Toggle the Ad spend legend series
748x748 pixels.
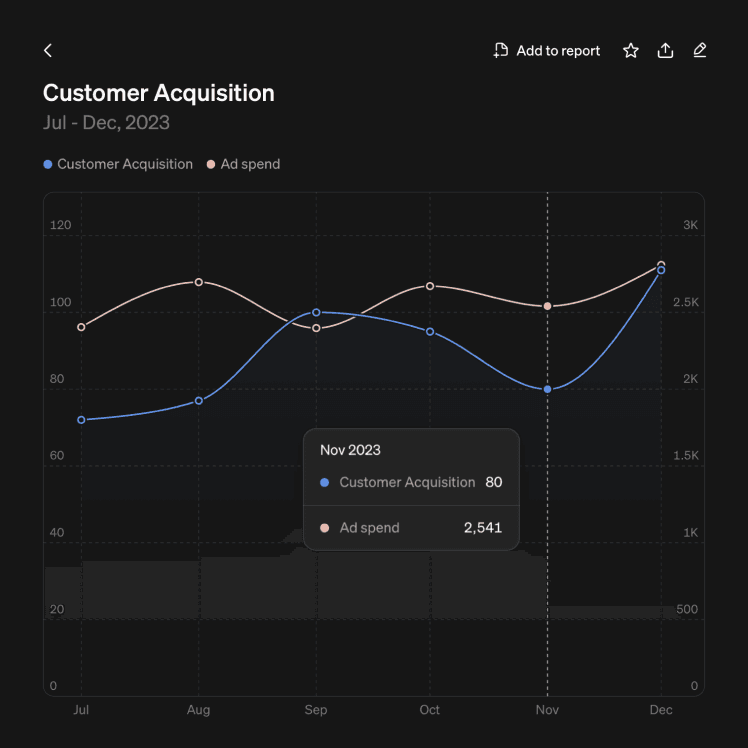point(243,164)
